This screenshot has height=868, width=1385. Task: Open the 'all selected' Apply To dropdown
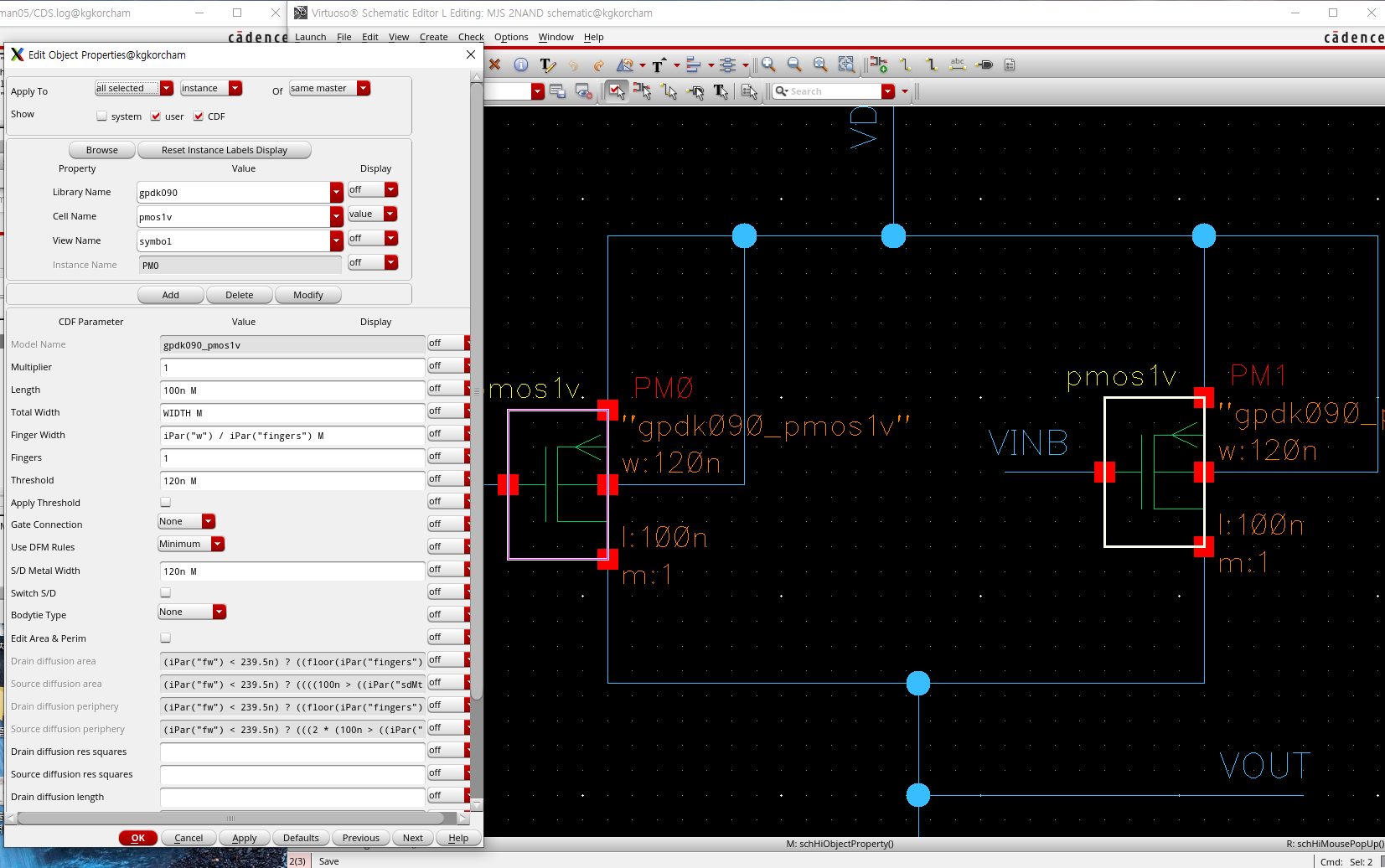[134, 88]
